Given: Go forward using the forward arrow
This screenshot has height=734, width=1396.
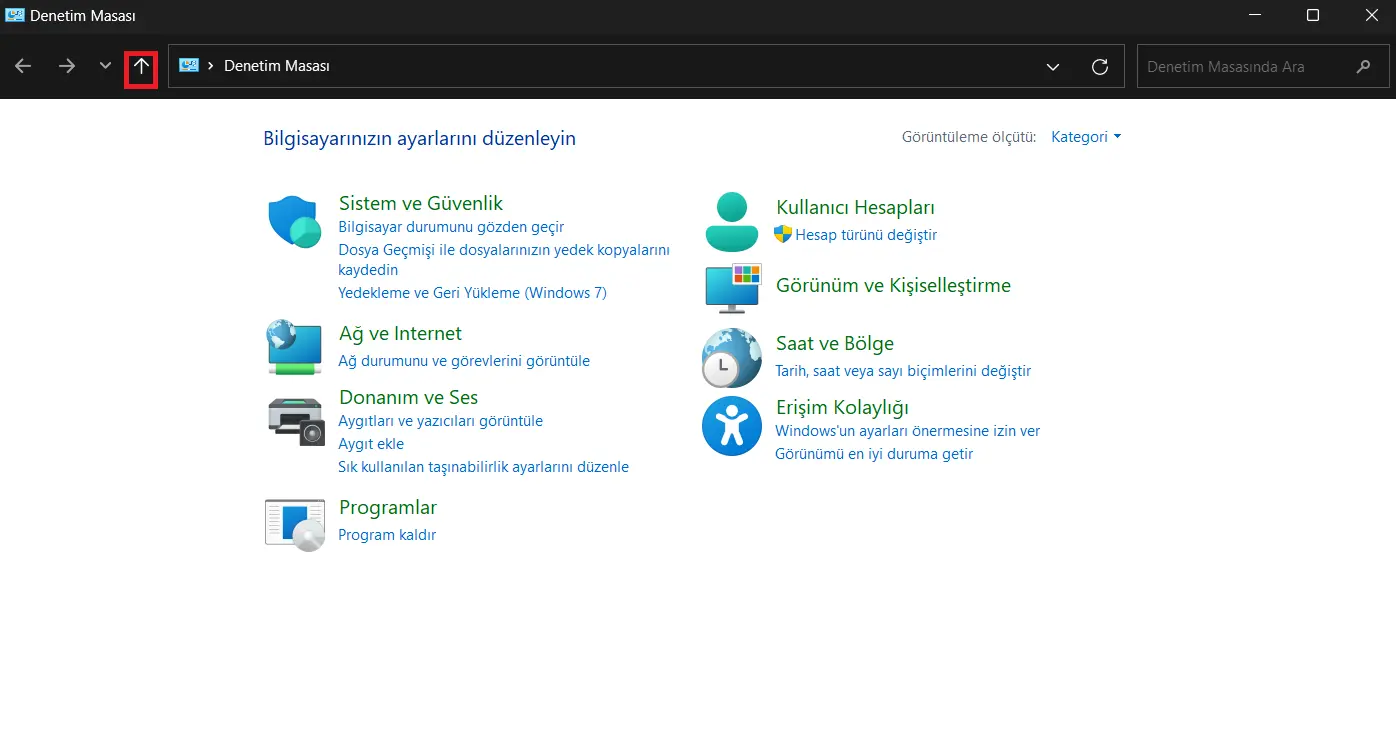Looking at the screenshot, I should click(67, 66).
